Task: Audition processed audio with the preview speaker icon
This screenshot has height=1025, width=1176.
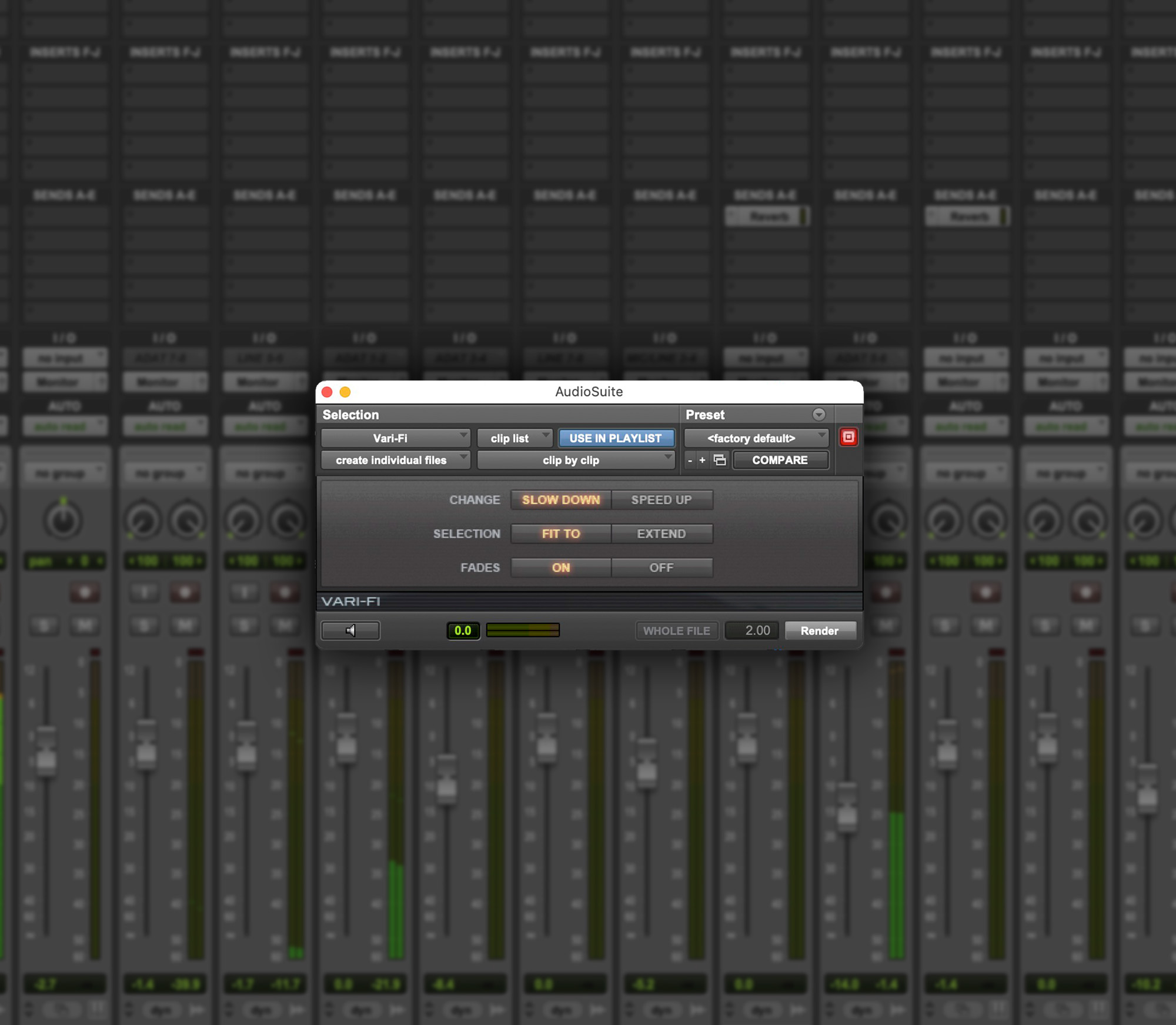Action: tap(350, 630)
